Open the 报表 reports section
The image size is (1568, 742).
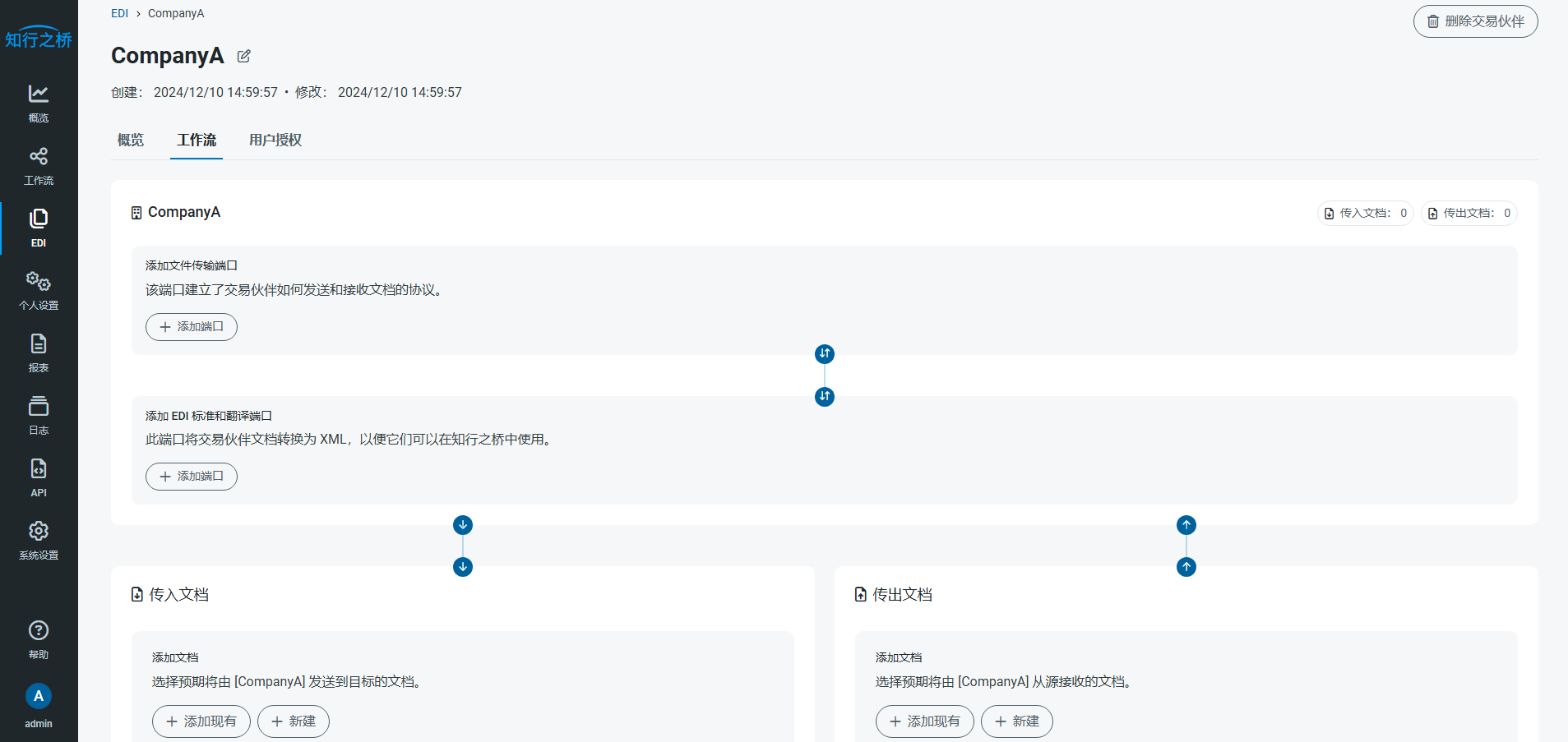click(39, 353)
